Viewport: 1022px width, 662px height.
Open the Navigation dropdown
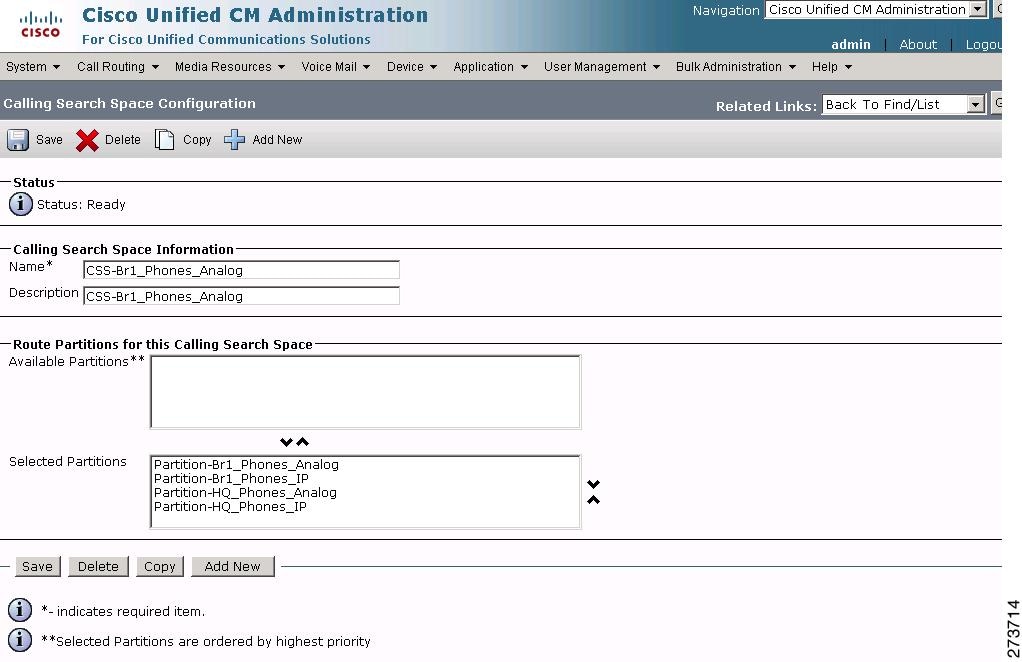pos(875,9)
